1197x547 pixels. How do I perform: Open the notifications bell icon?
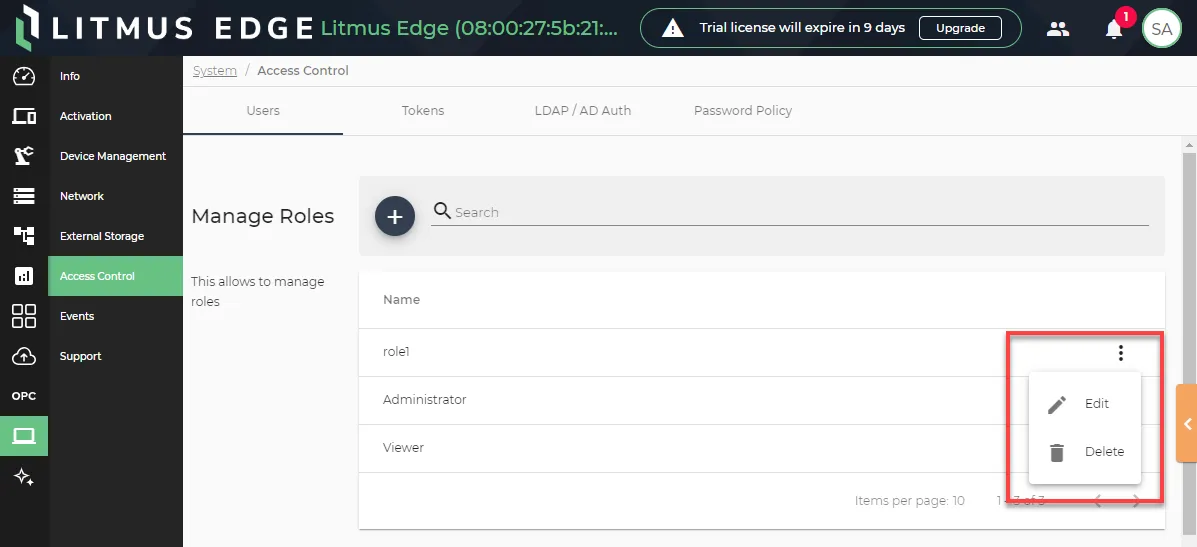(x=1114, y=30)
